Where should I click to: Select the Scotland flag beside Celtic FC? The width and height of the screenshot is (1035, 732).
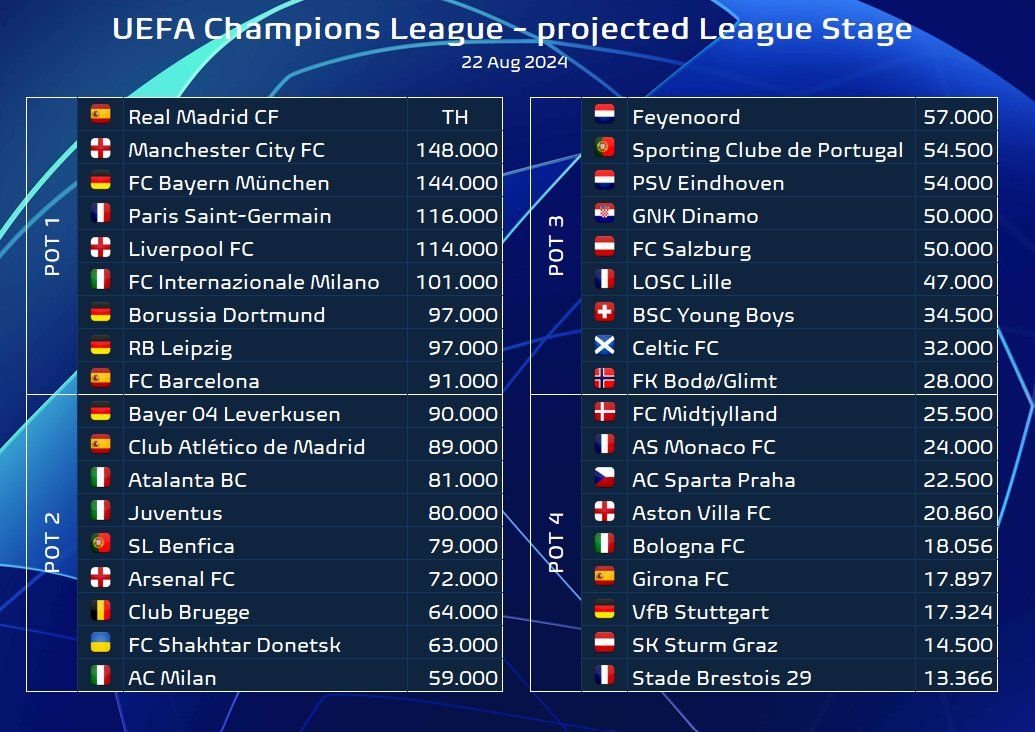604,345
